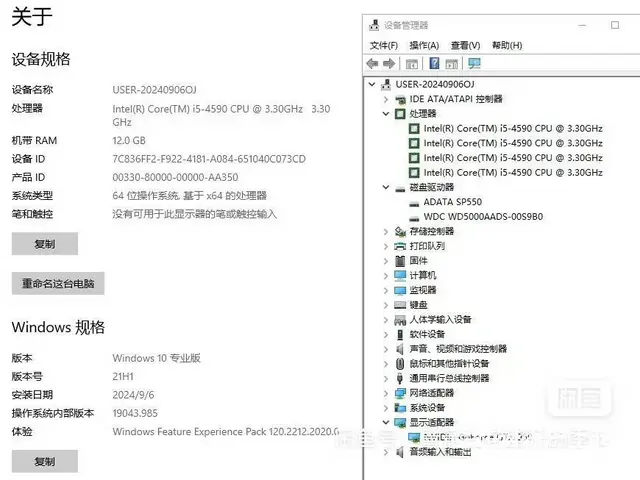The height and width of the screenshot is (480, 640).
Task: Click the properties pane icon right of Help icon
Action: tap(451, 64)
